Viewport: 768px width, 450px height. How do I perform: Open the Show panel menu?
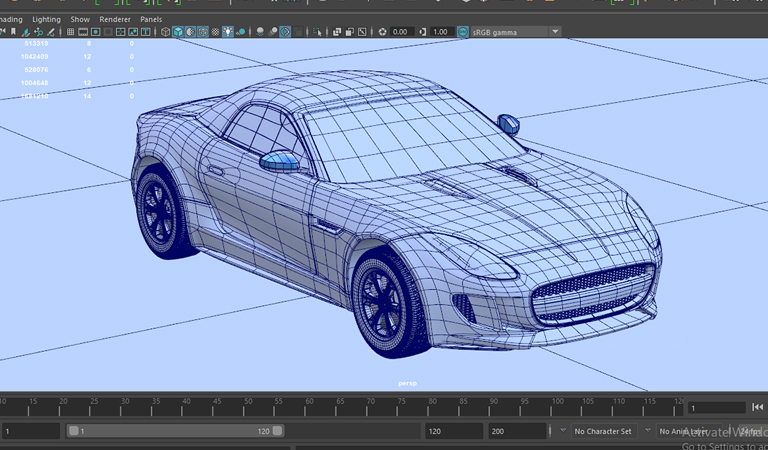pyautogui.click(x=80, y=19)
